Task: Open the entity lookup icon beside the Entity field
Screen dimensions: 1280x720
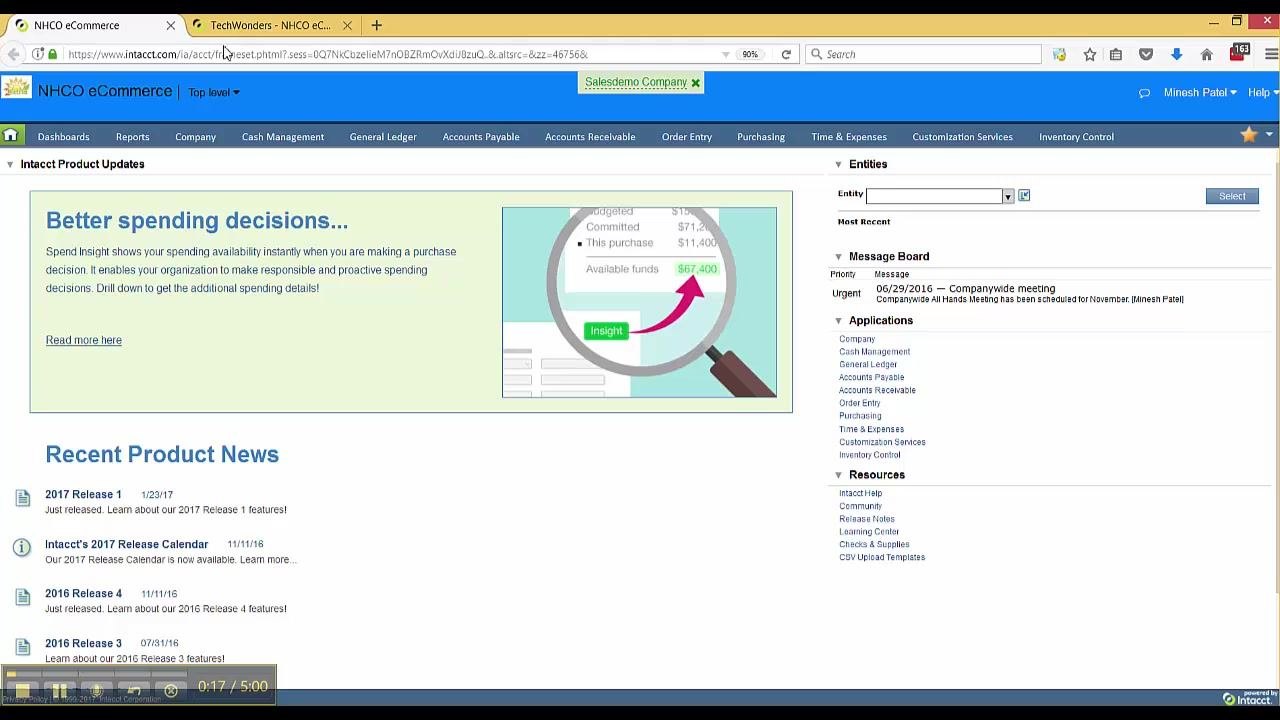Action: tap(1024, 195)
